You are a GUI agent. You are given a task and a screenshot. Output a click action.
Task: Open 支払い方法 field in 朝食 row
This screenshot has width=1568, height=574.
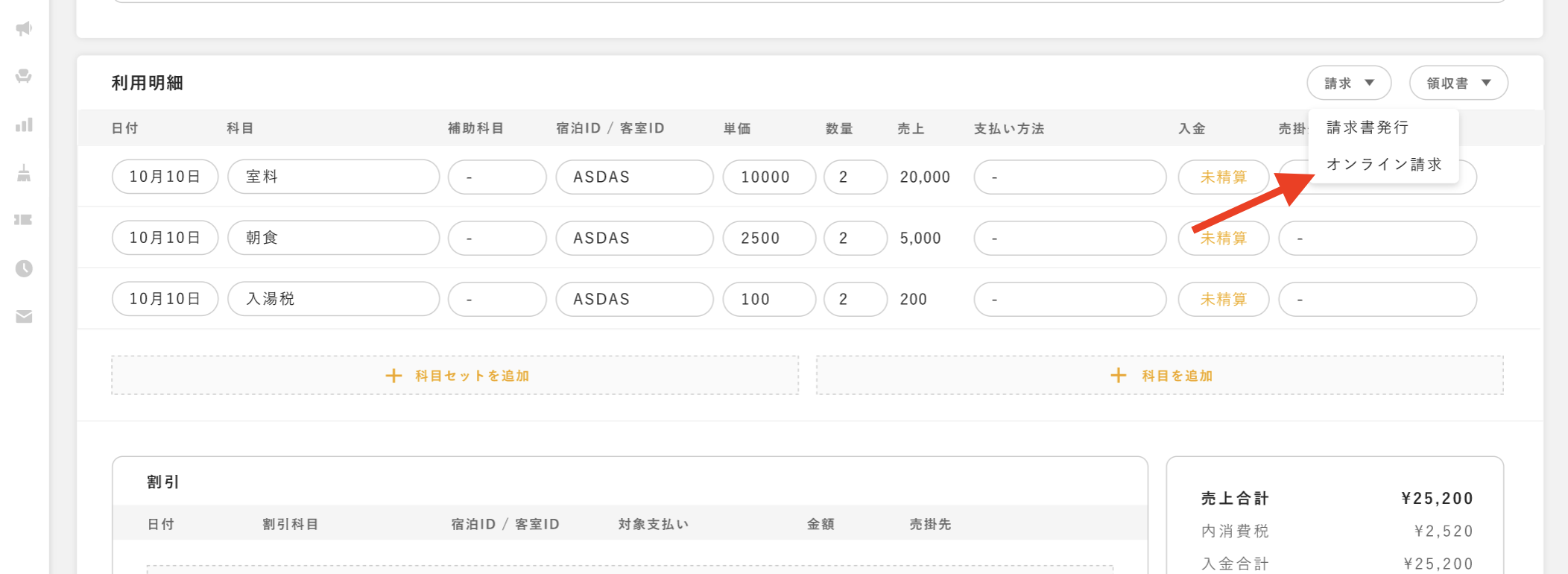click(1070, 239)
